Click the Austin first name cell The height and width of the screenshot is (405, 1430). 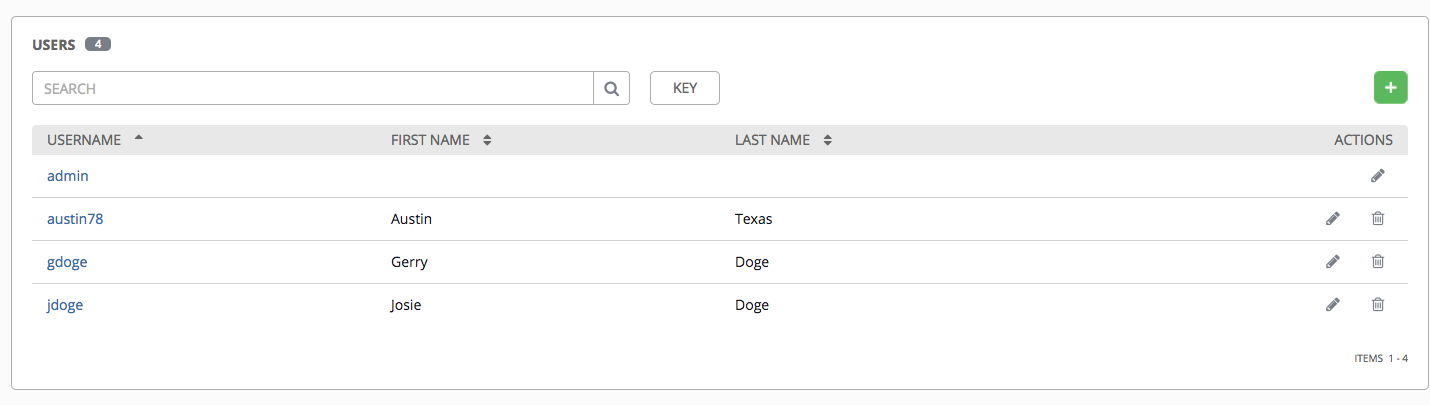[x=411, y=219]
